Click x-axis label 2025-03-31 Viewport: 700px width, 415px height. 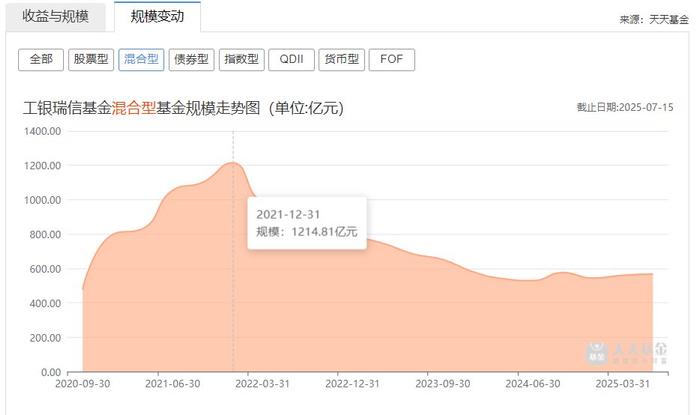623,384
